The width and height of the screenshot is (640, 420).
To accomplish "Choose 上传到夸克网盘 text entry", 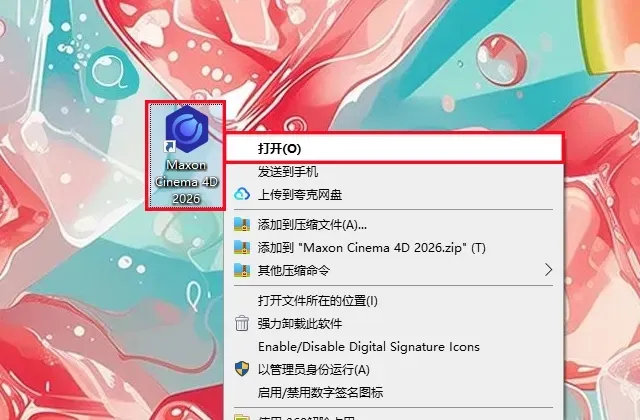I will (300, 194).
